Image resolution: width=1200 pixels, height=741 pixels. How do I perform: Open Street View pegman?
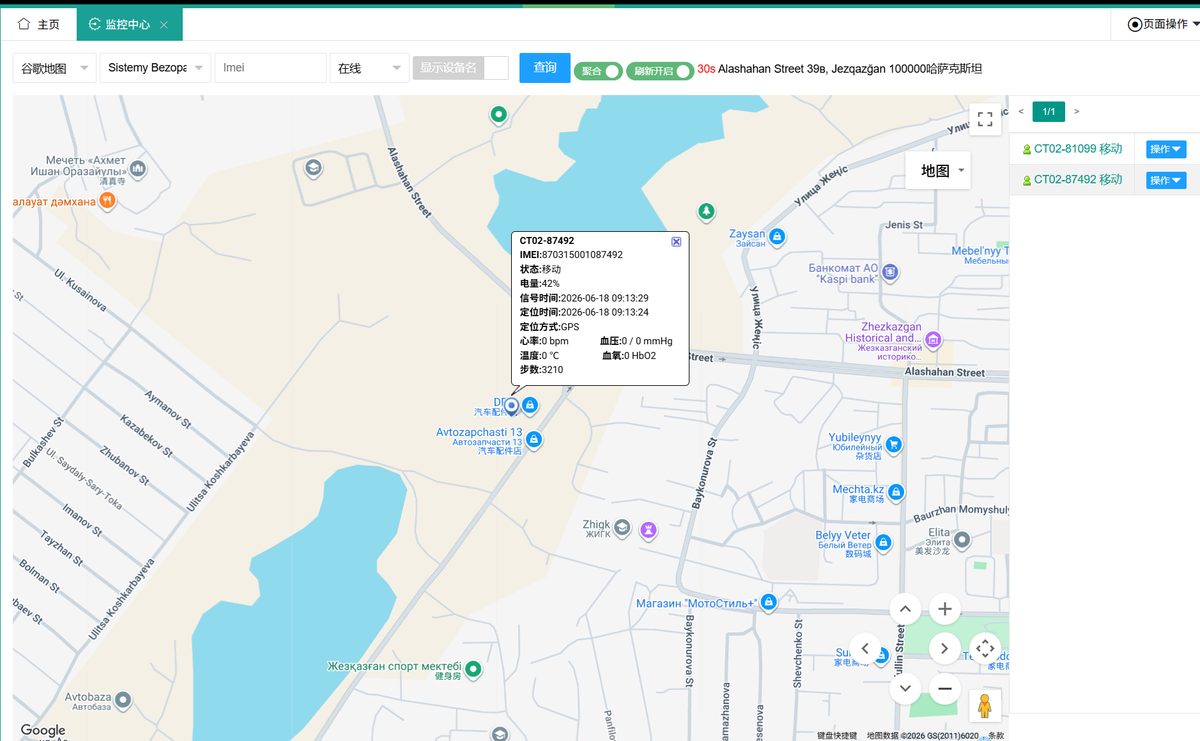(x=985, y=705)
